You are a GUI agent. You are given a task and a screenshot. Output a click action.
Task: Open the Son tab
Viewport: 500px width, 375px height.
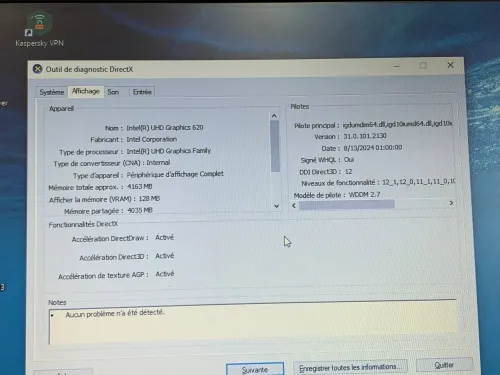[x=113, y=92]
